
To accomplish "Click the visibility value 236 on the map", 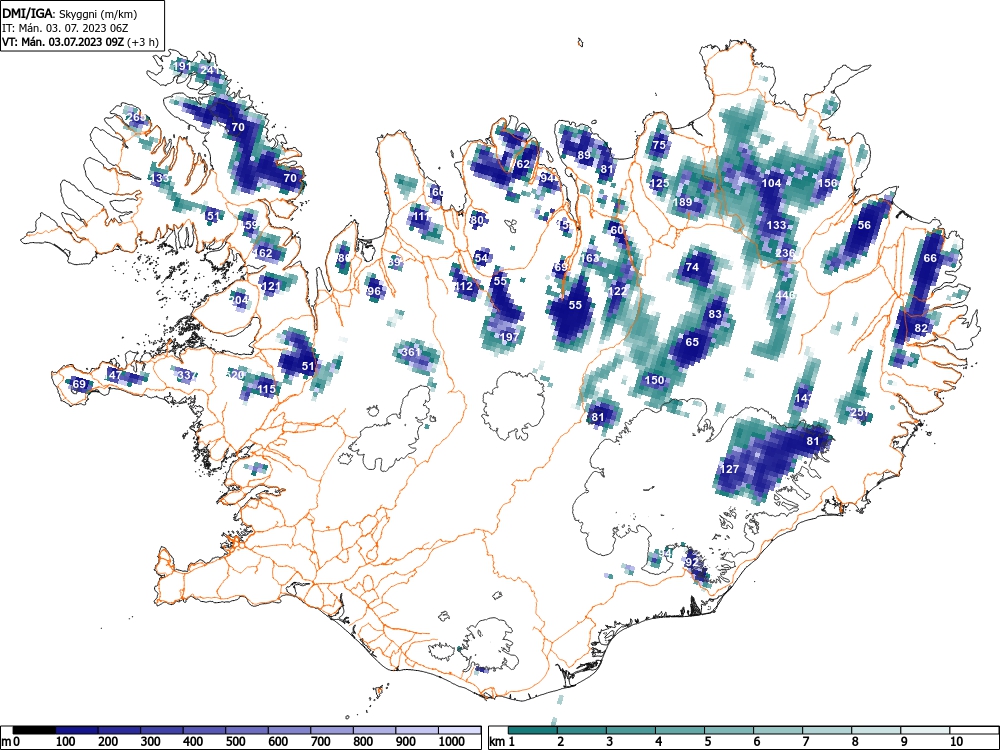I will 786,253.
